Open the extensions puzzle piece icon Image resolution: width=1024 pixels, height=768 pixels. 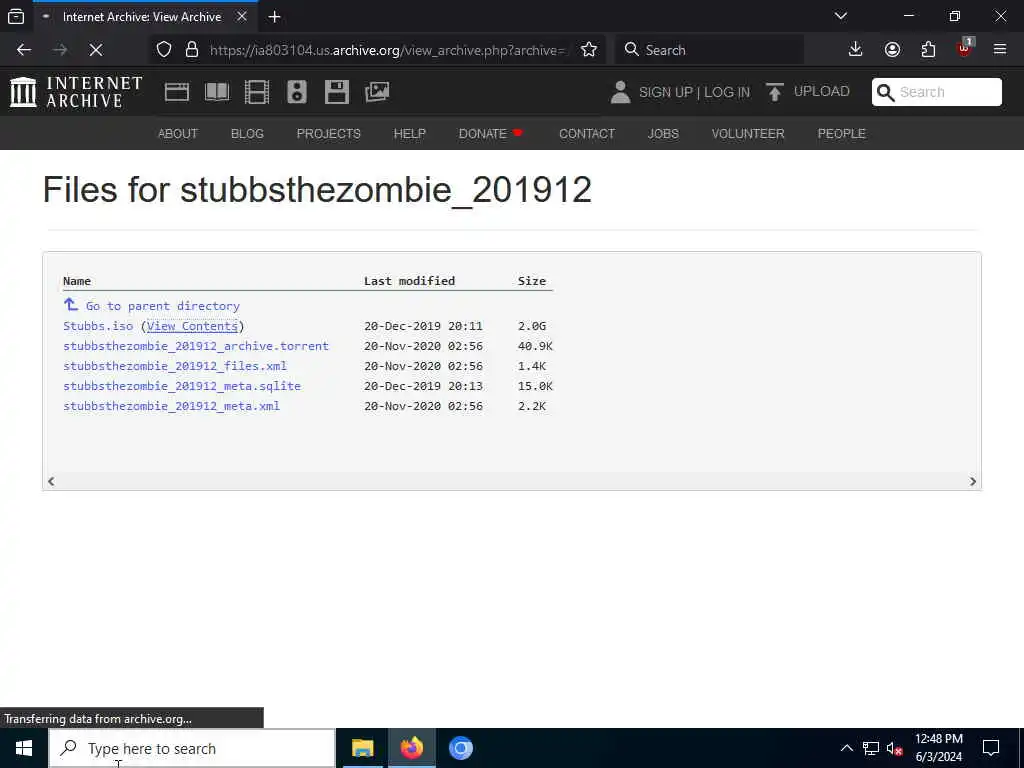(x=928, y=50)
